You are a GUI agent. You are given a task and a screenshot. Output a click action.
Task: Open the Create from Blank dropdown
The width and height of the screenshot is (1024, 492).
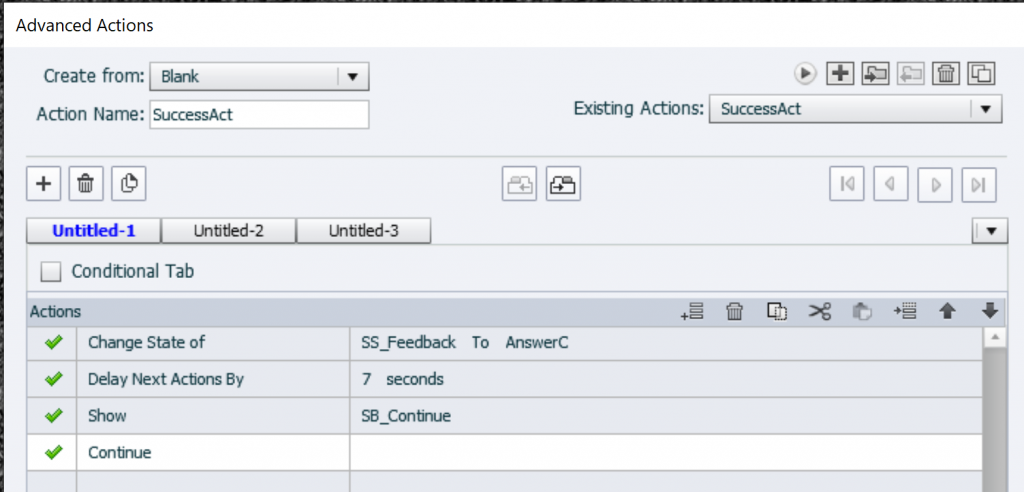tap(352, 76)
